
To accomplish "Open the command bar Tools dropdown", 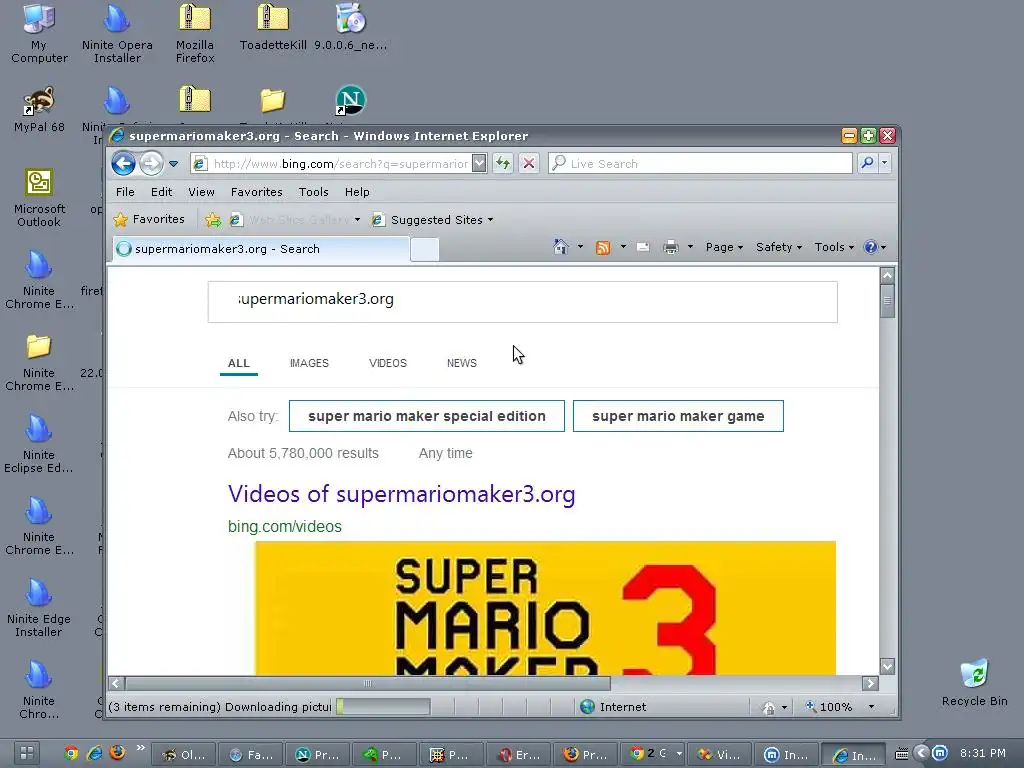I will pos(834,247).
